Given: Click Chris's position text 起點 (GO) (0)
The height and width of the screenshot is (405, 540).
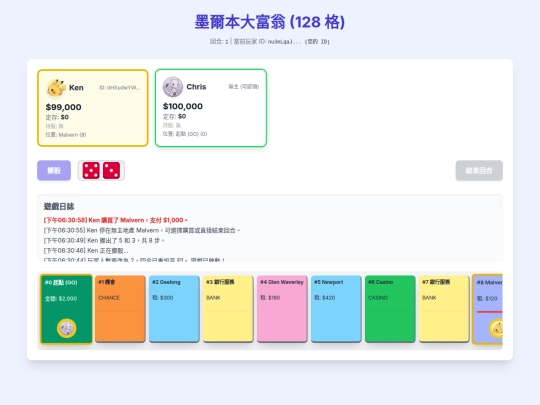Looking at the screenshot, I should pyautogui.click(x=185, y=134).
